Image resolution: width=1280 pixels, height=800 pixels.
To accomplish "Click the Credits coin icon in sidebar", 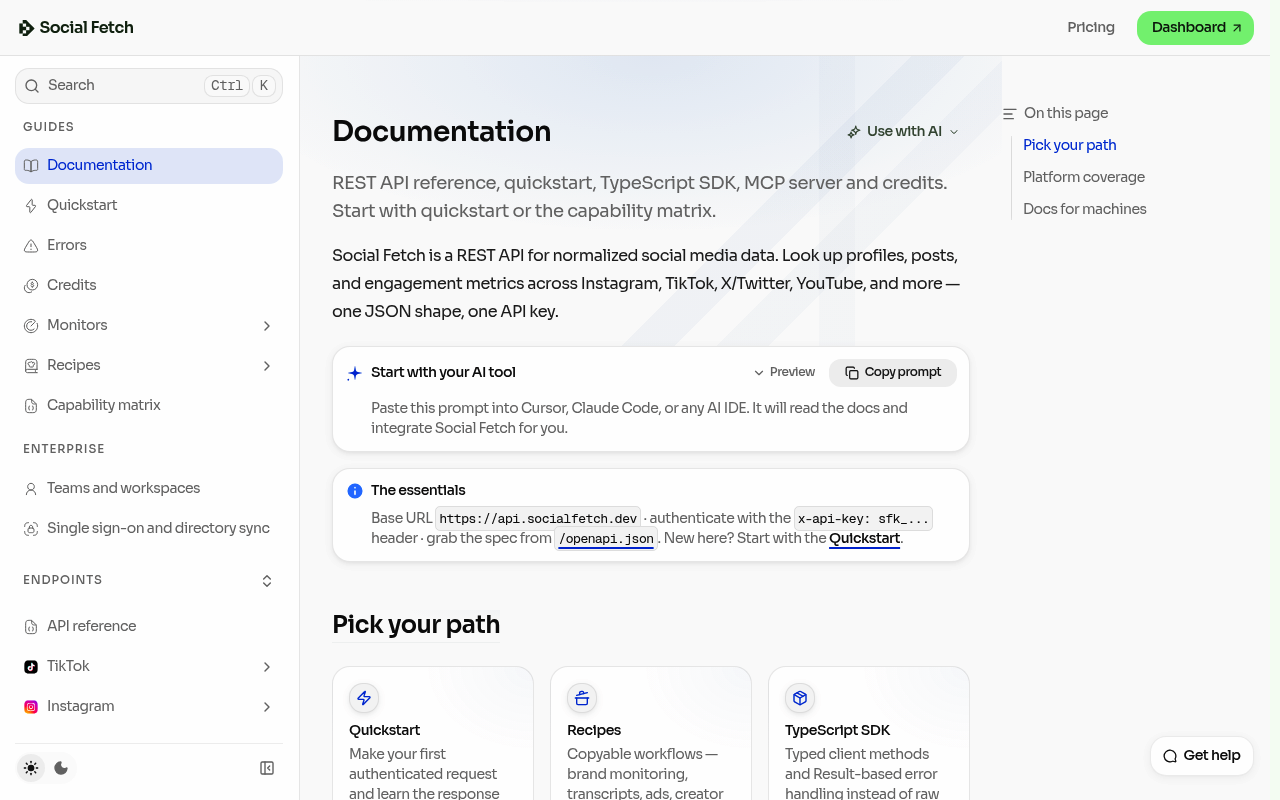I will pos(31,286).
